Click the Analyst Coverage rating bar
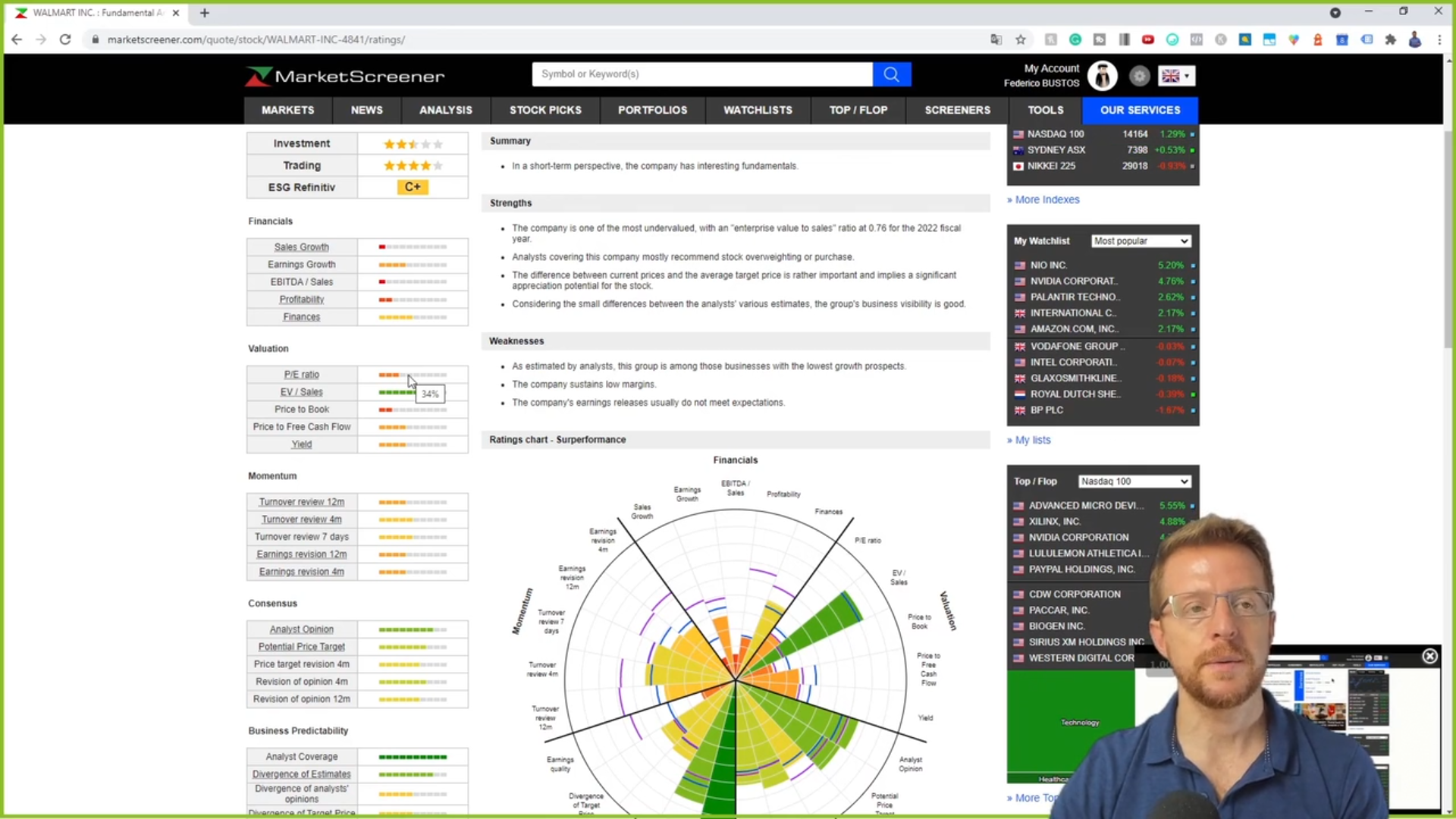 (x=413, y=757)
